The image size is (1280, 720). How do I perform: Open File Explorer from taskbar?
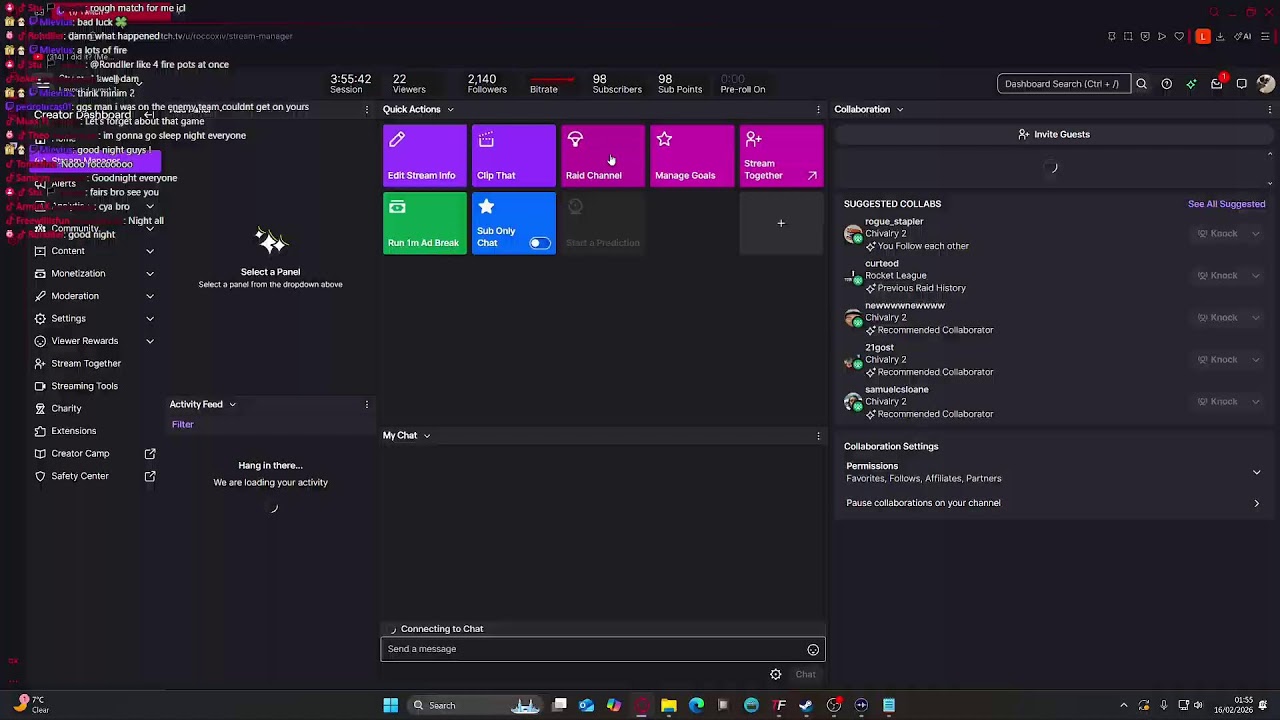[669, 706]
